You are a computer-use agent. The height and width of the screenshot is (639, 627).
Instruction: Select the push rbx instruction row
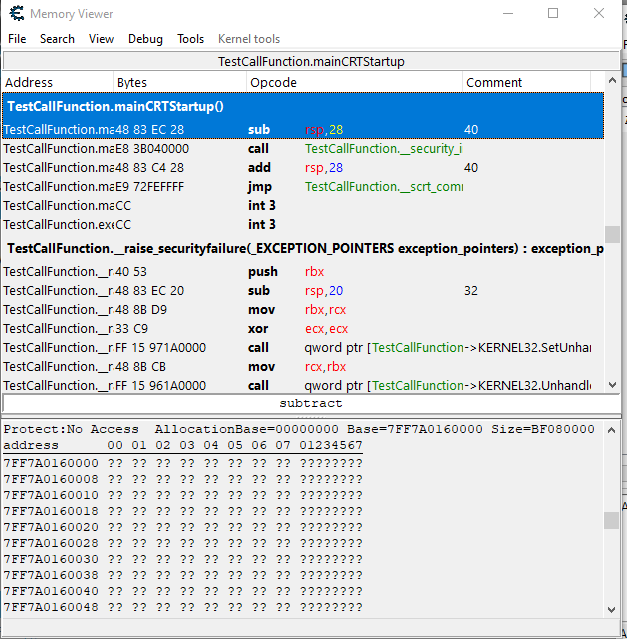(x=303, y=272)
